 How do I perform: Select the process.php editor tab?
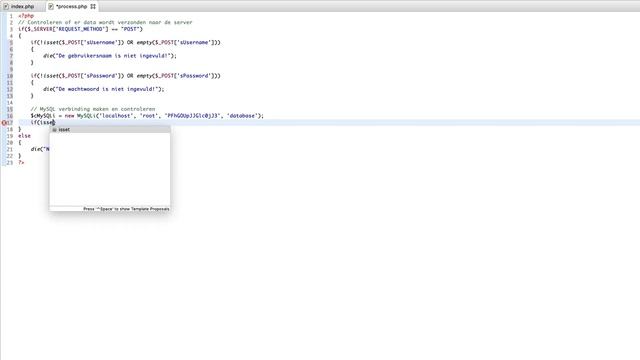[x=71, y=7]
